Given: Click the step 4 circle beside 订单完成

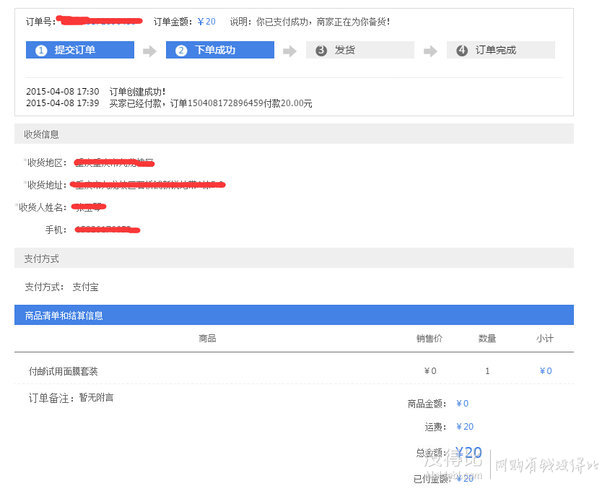Looking at the screenshot, I should 461,51.
